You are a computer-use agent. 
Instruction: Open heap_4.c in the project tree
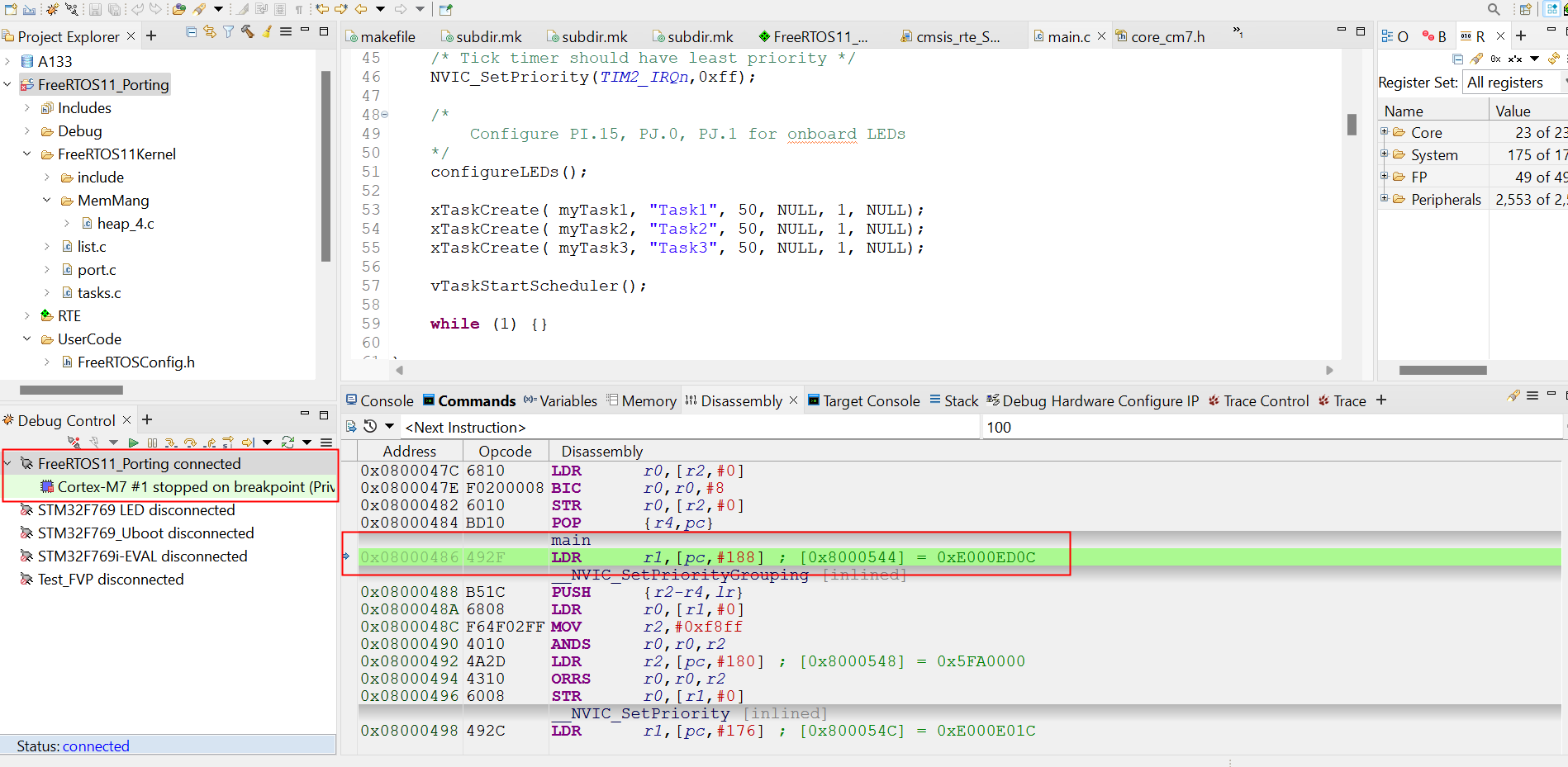[x=125, y=224]
